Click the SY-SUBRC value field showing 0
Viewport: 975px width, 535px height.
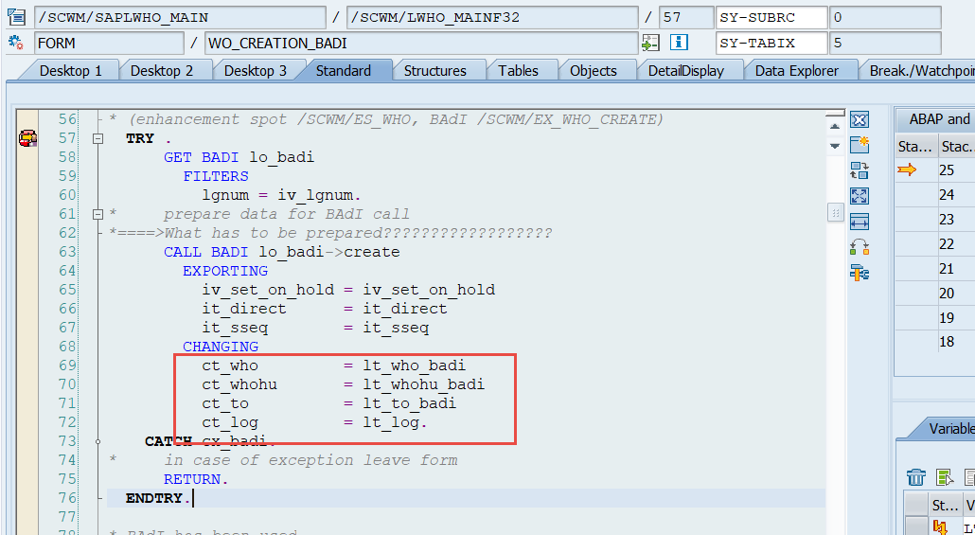point(885,17)
